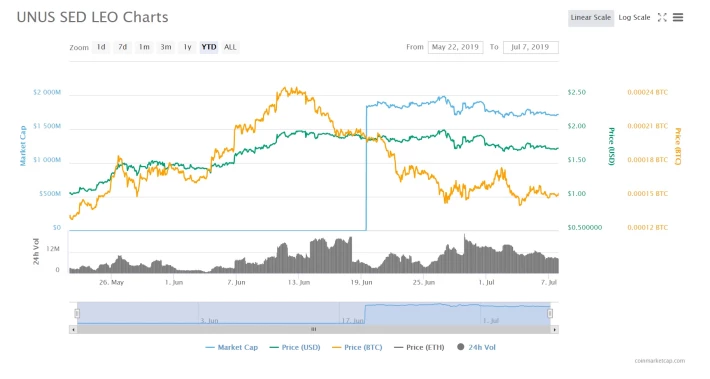This screenshot has height=379, width=710.
Task: Open the chart hamburger menu icon
Action: point(677,17)
